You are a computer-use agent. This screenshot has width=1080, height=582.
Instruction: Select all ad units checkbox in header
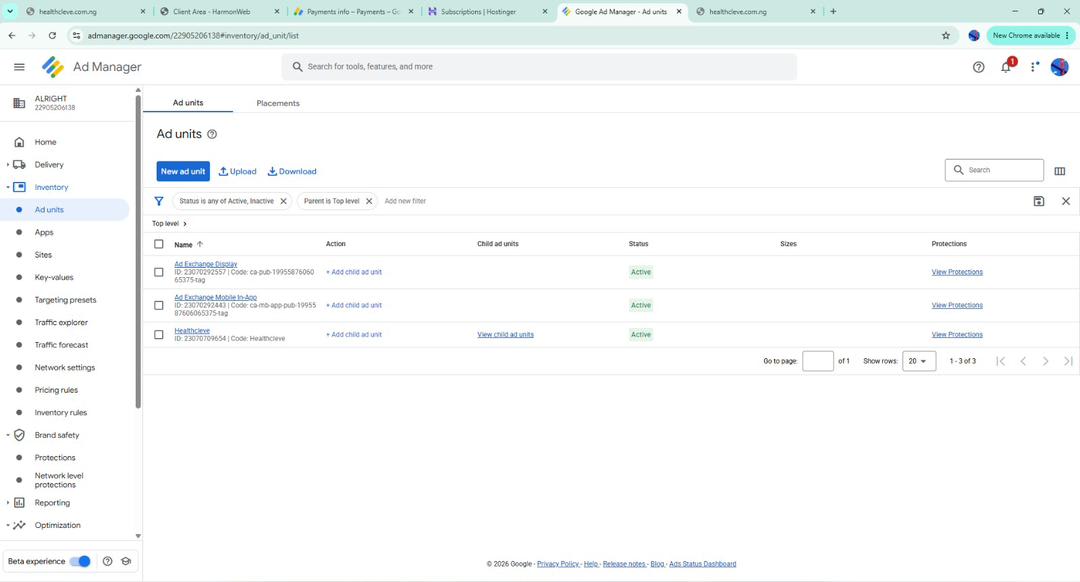[159, 244]
